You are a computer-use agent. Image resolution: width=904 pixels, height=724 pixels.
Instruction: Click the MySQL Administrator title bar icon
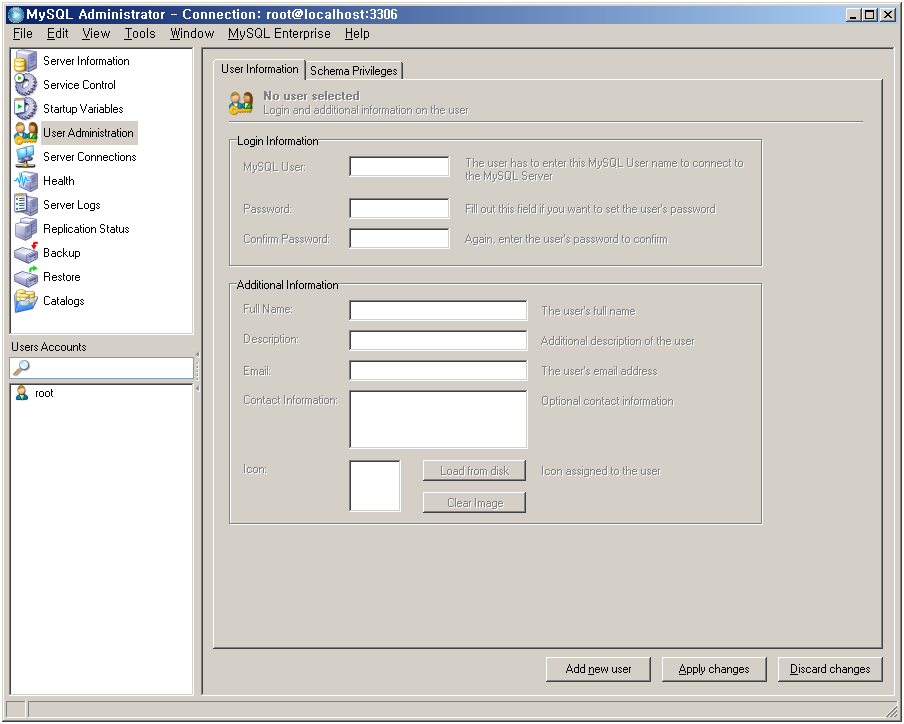click(x=16, y=14)
